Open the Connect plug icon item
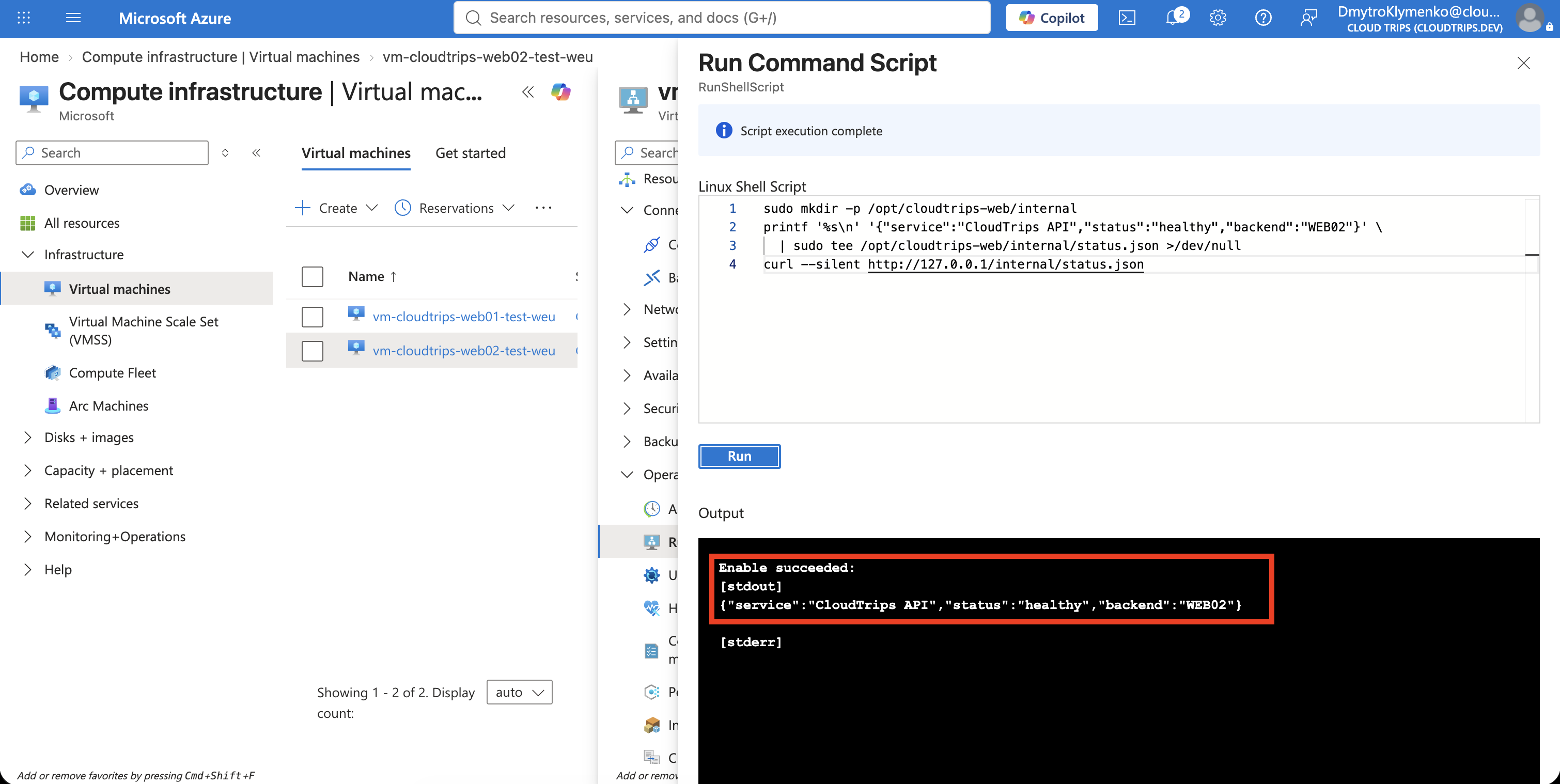This screenshot has width=1560, height=784. point(651,245)
